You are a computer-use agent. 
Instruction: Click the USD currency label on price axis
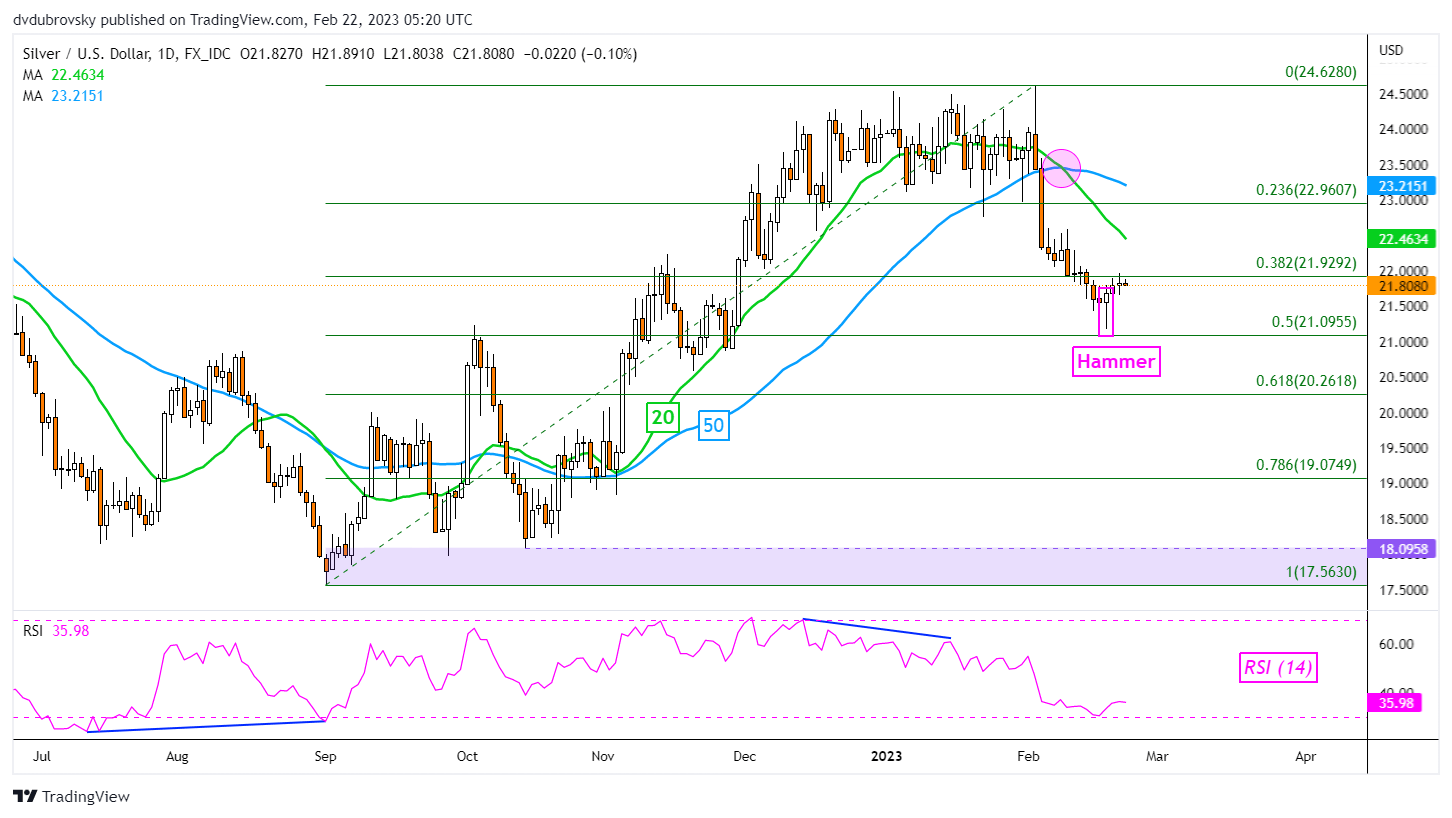[1390, 51]
